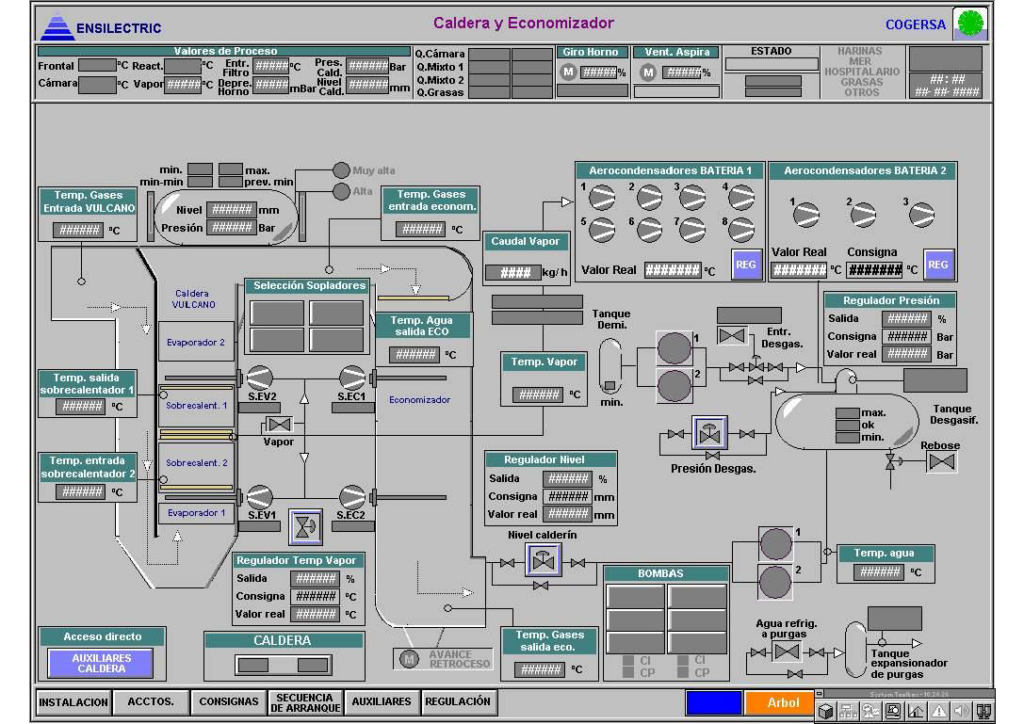
Task: Click the S.EV2 soot blower fan icon
Action: click(260, 376)
